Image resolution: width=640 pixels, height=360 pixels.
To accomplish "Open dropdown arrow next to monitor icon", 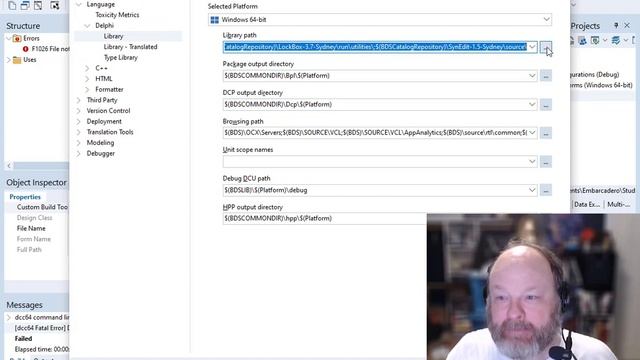I will (x=605, y=40).
